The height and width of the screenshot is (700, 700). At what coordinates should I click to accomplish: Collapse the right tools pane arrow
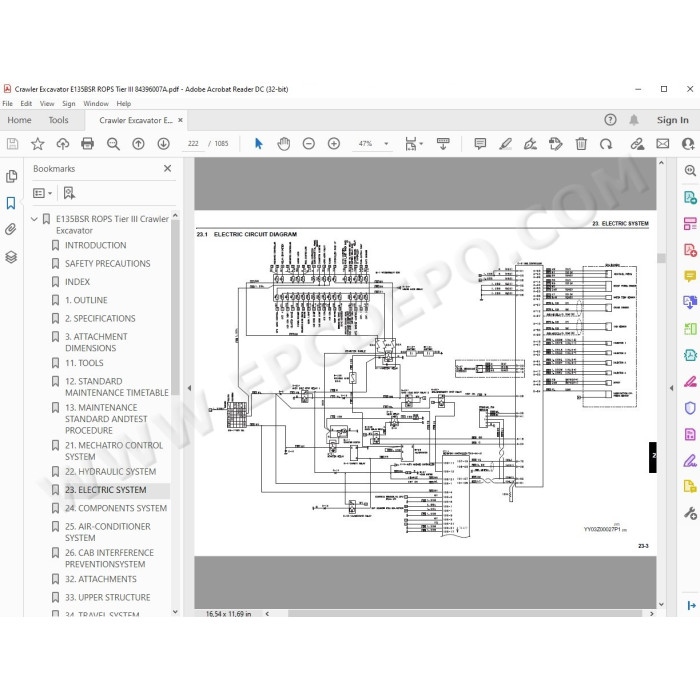point(671,388)
